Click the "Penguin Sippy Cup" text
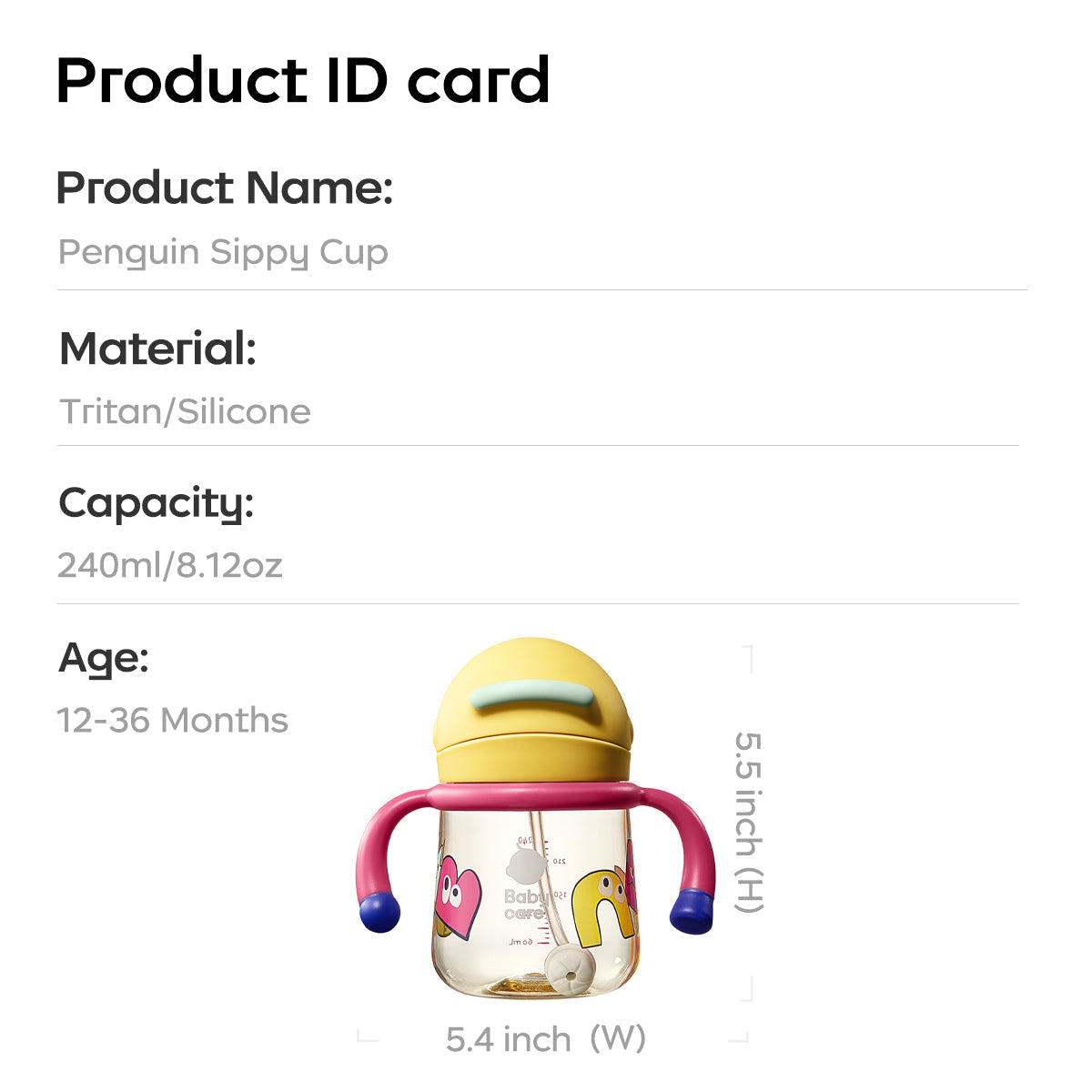This screenshot has height=1092, width=1092. click(x=223, y=252)
